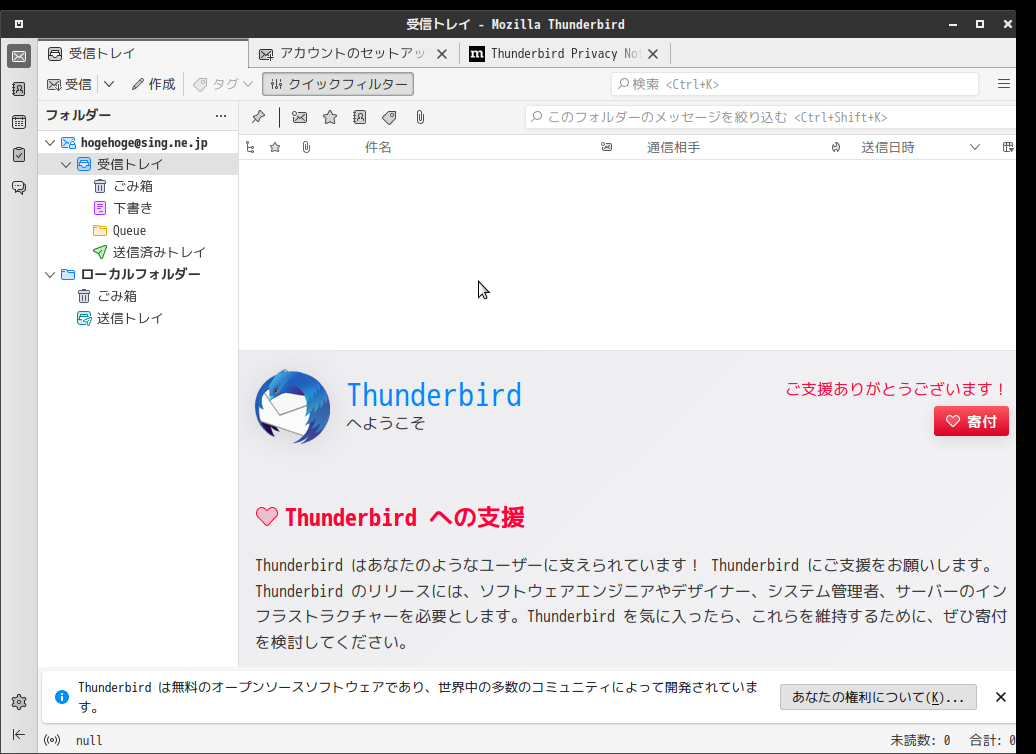Viewport: 1036px width, 754px height.
Task: Select ごみ箱 under ローカルフォルダー
Action: click(138, 296)
